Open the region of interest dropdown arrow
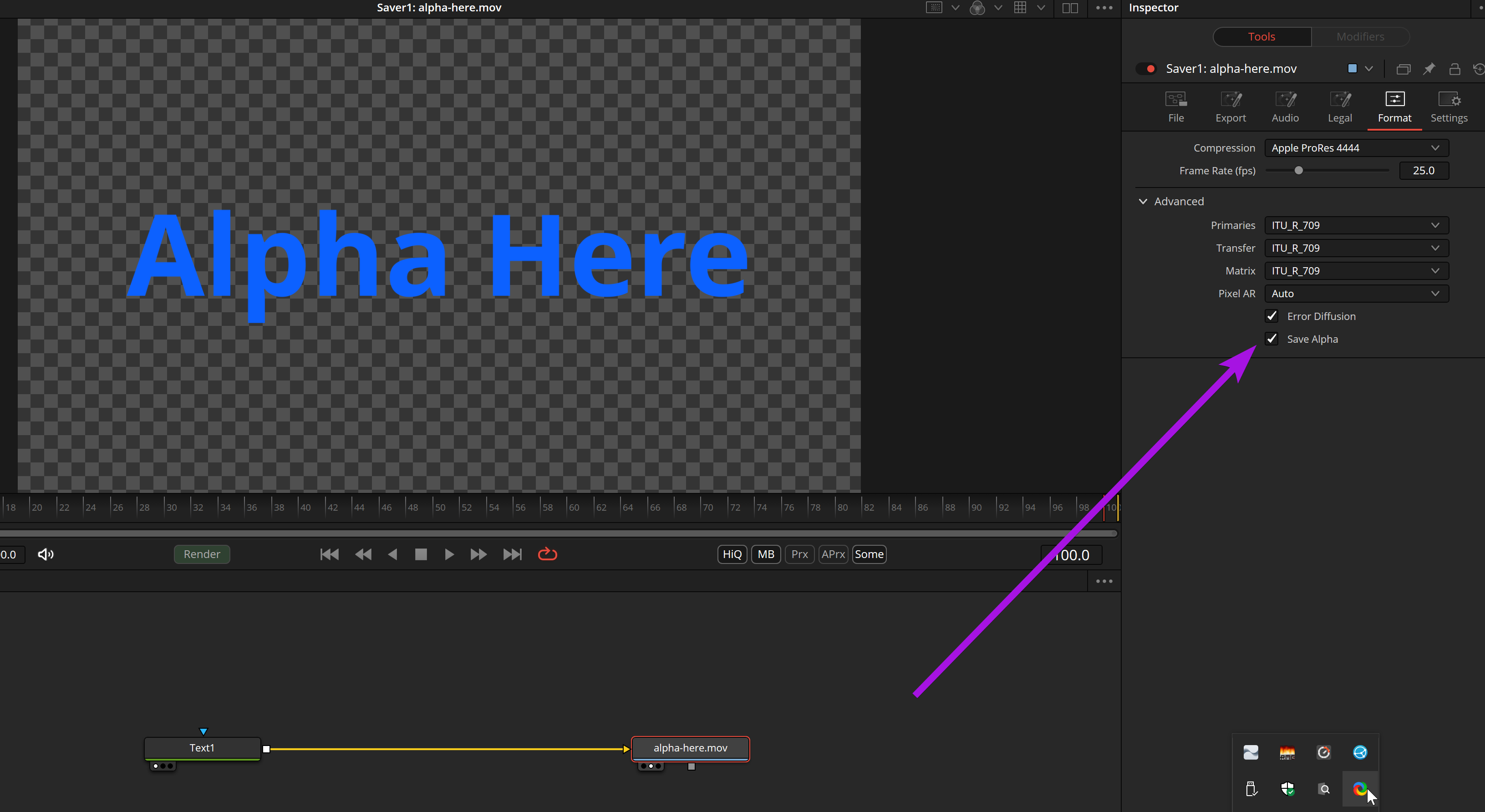Viewport: 1485px width, 812px height. [955, 8]
